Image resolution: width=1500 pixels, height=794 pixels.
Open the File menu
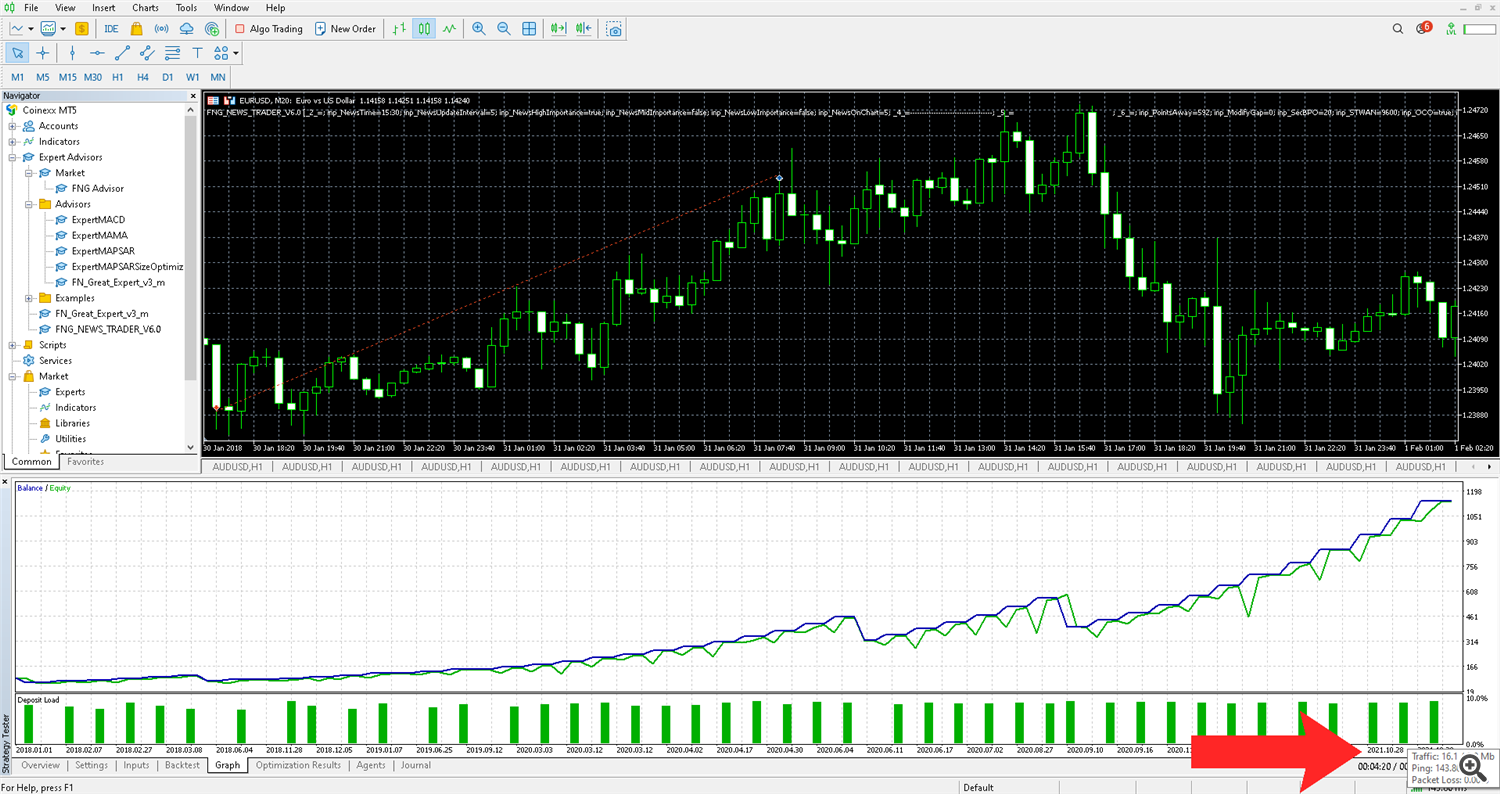pyautogui.click(x=30, y=7)
